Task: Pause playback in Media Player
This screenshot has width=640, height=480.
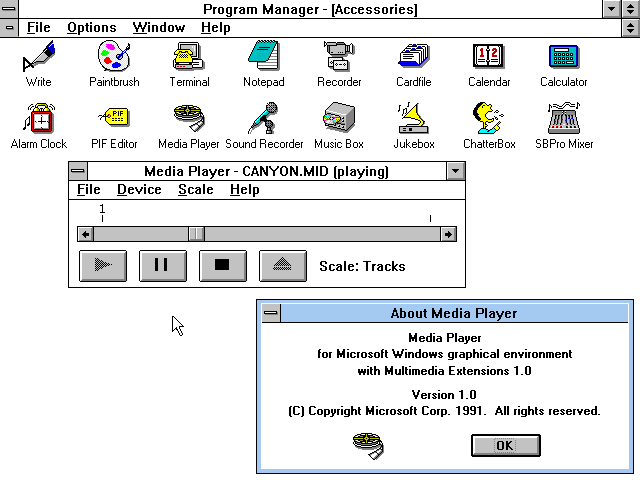Action: click(x=163, y=266)
